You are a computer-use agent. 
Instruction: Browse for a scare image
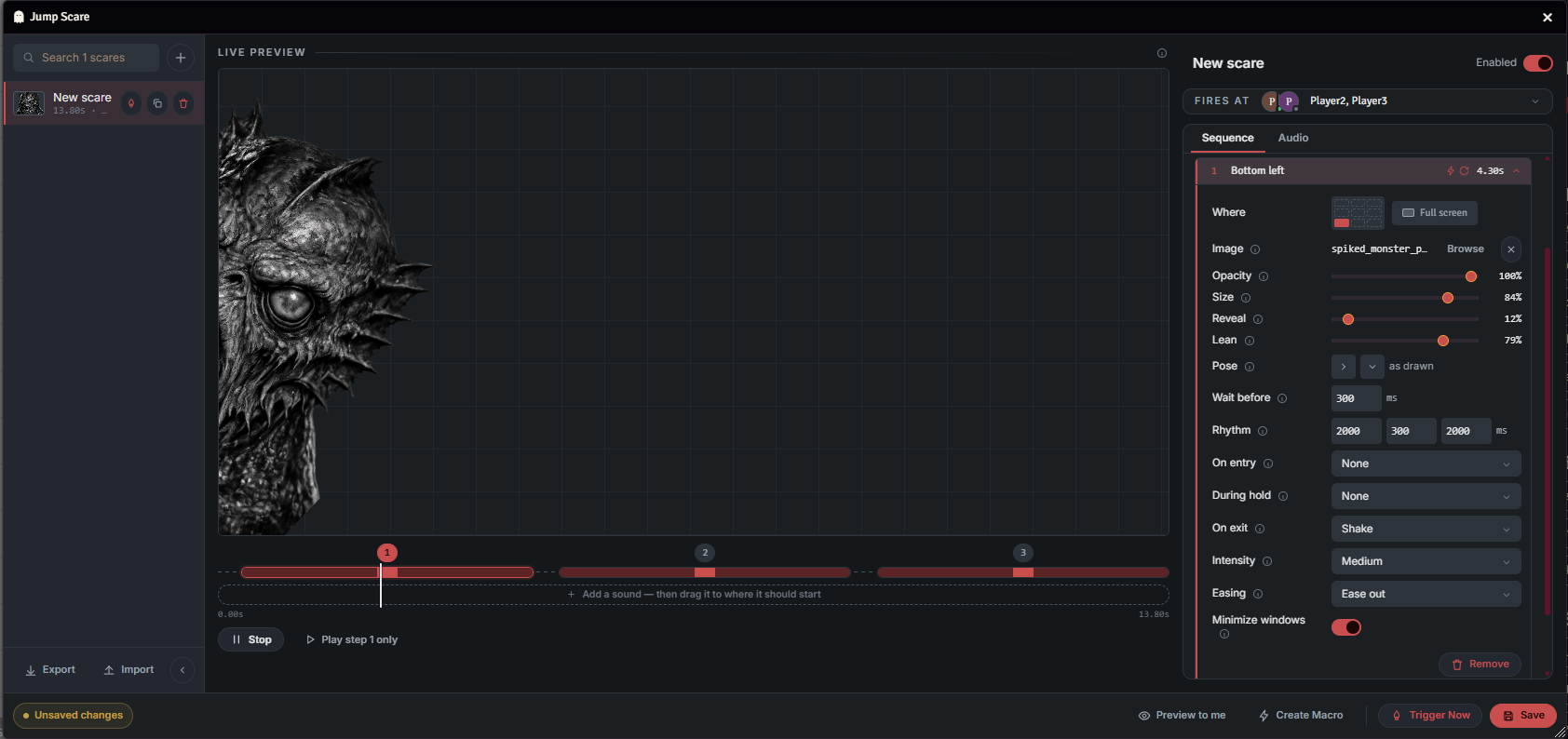[1466, 249]
